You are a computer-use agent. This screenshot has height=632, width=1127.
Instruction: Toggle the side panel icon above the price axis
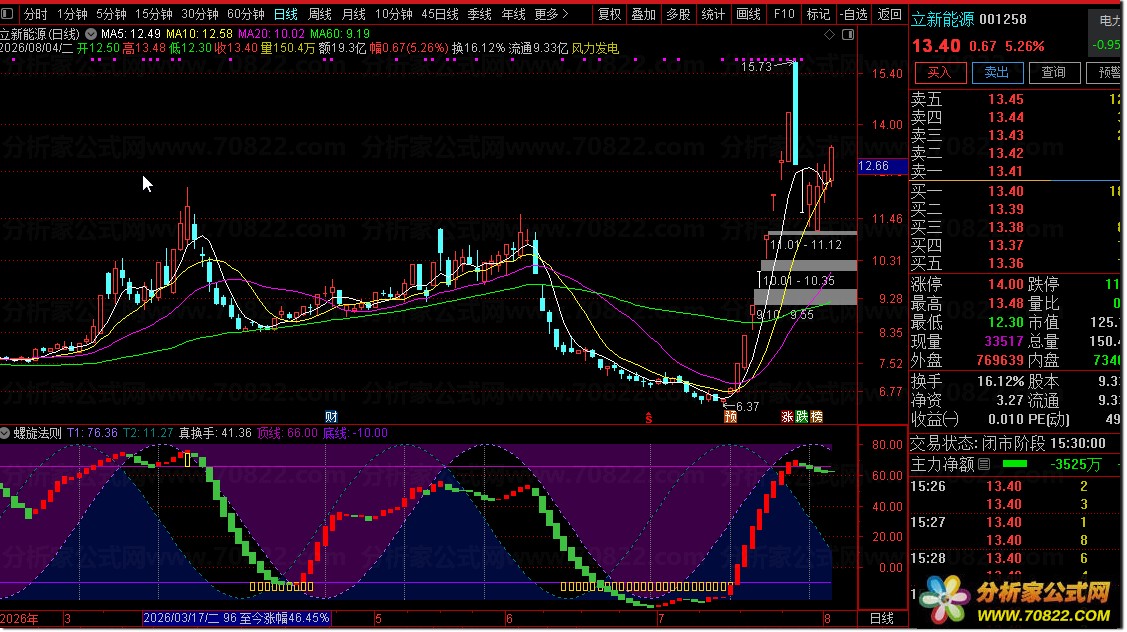(848, 35)
